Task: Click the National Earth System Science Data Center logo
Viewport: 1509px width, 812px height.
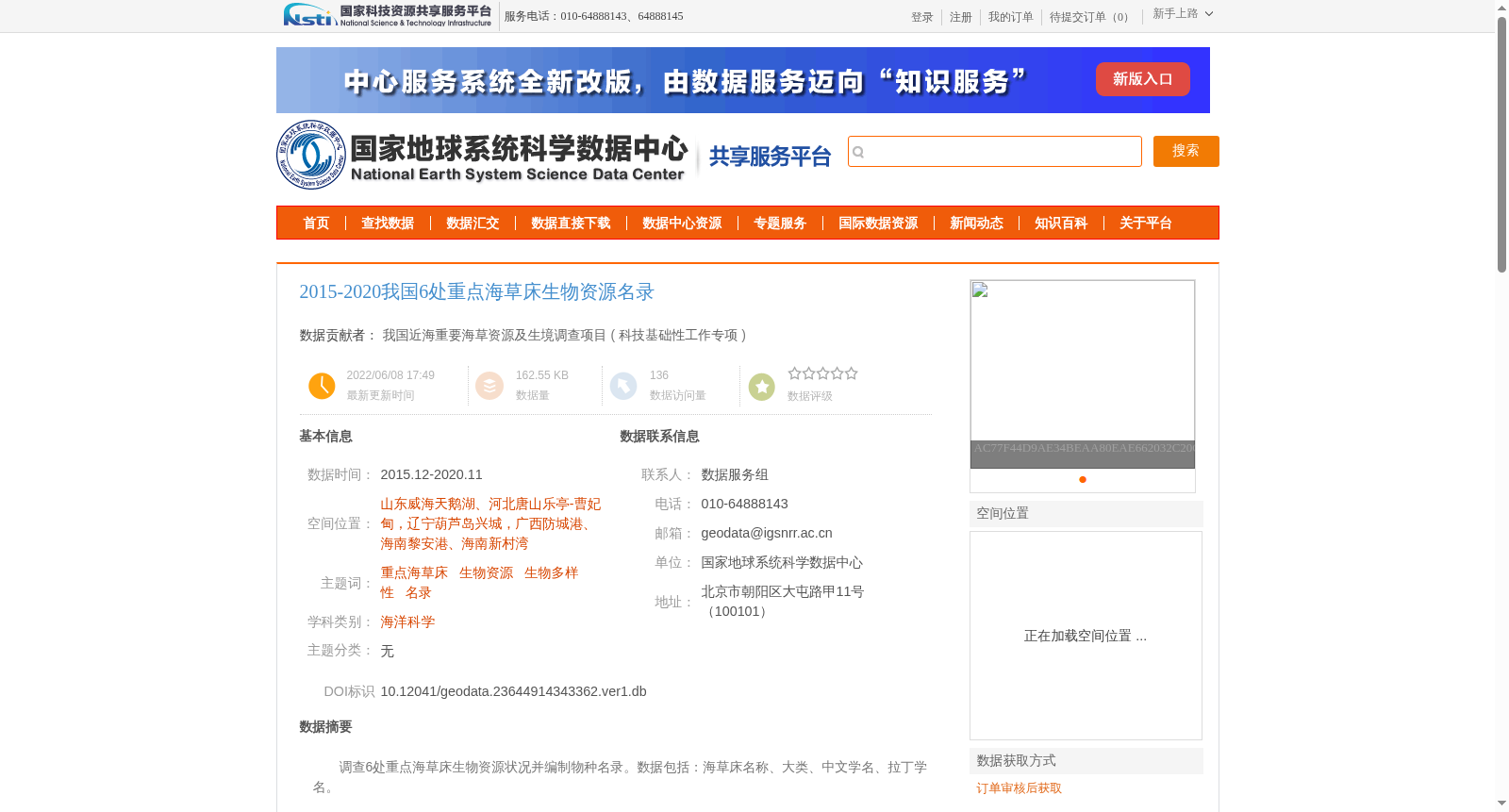Action: (x=482, y=155)
